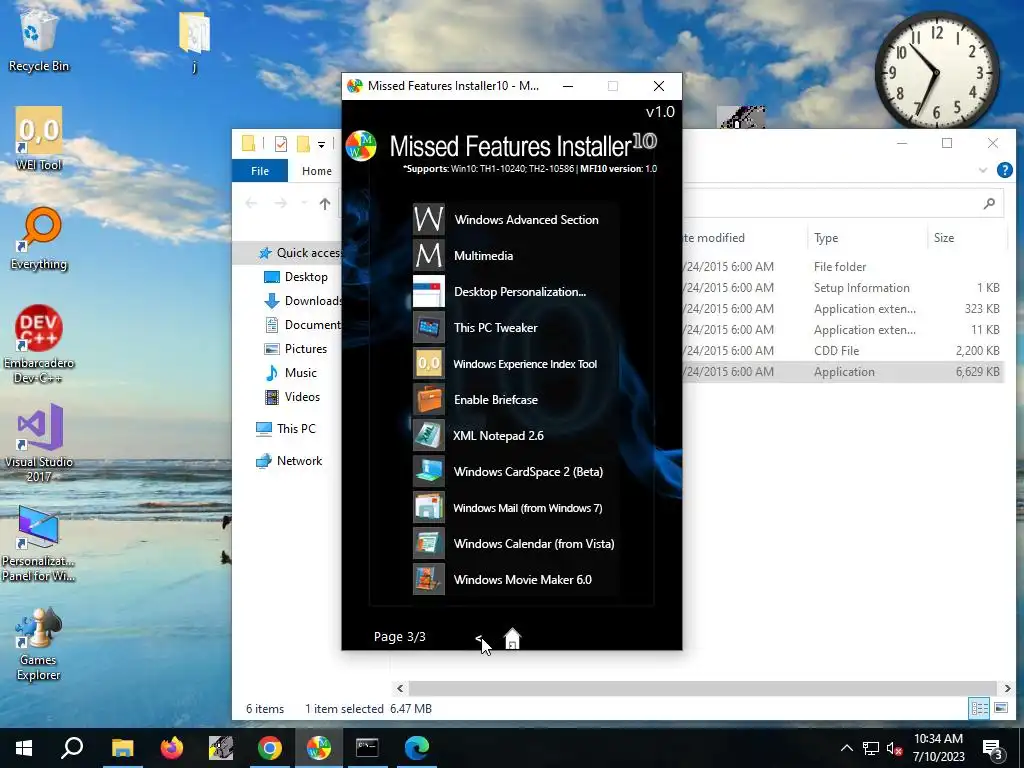Select the 6,629 KB Application row
1024x768 pixels.
[x=842, y=372]
